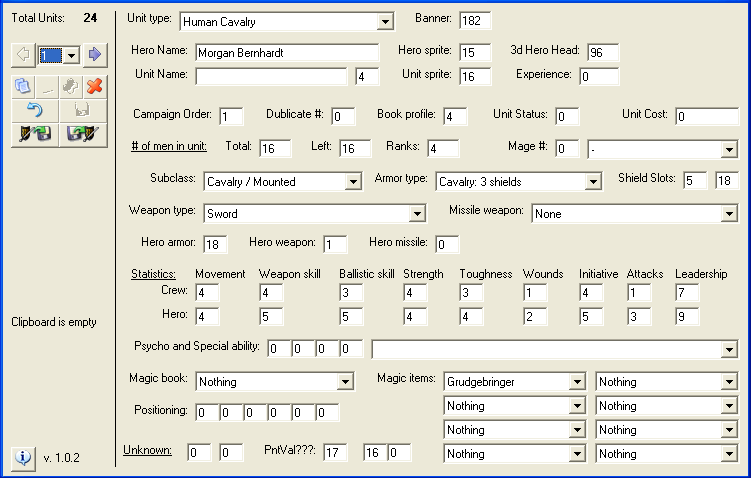Screen dimensions: 751x478
Task: Click the Unit Cost input field
Action: [706, 117]
